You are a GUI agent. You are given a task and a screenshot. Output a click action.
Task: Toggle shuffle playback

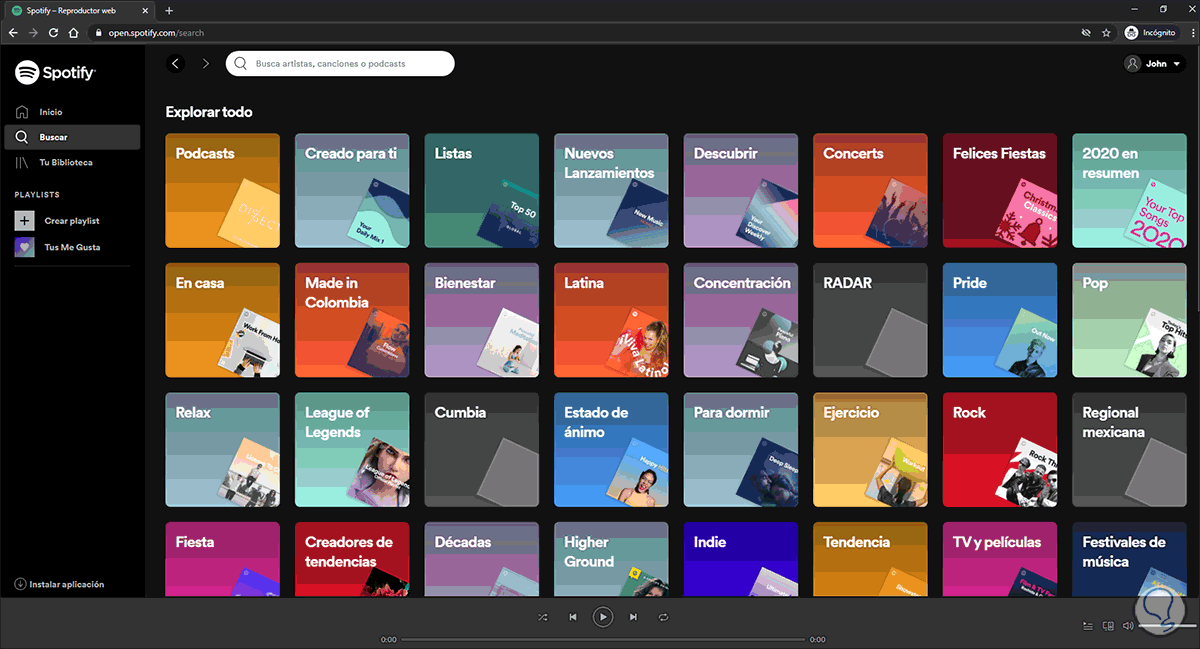[x=543, y=617]
